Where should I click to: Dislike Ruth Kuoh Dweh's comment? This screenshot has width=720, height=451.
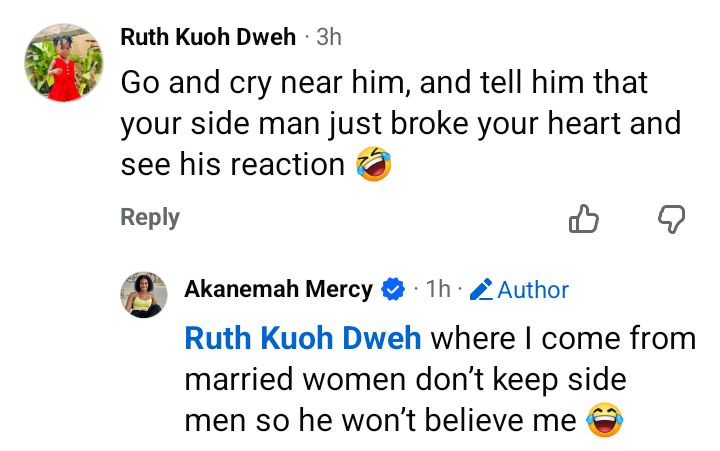(671, 218)
